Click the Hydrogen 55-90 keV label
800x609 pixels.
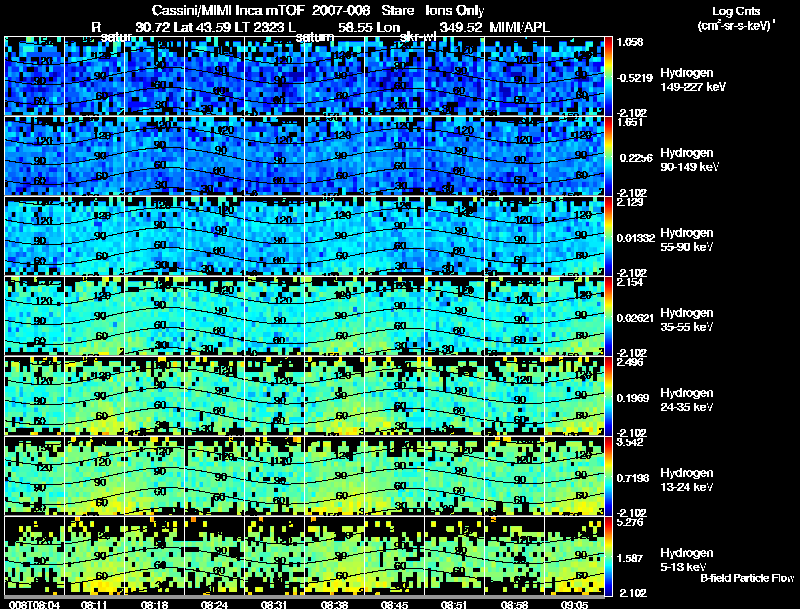coord(687,240)
